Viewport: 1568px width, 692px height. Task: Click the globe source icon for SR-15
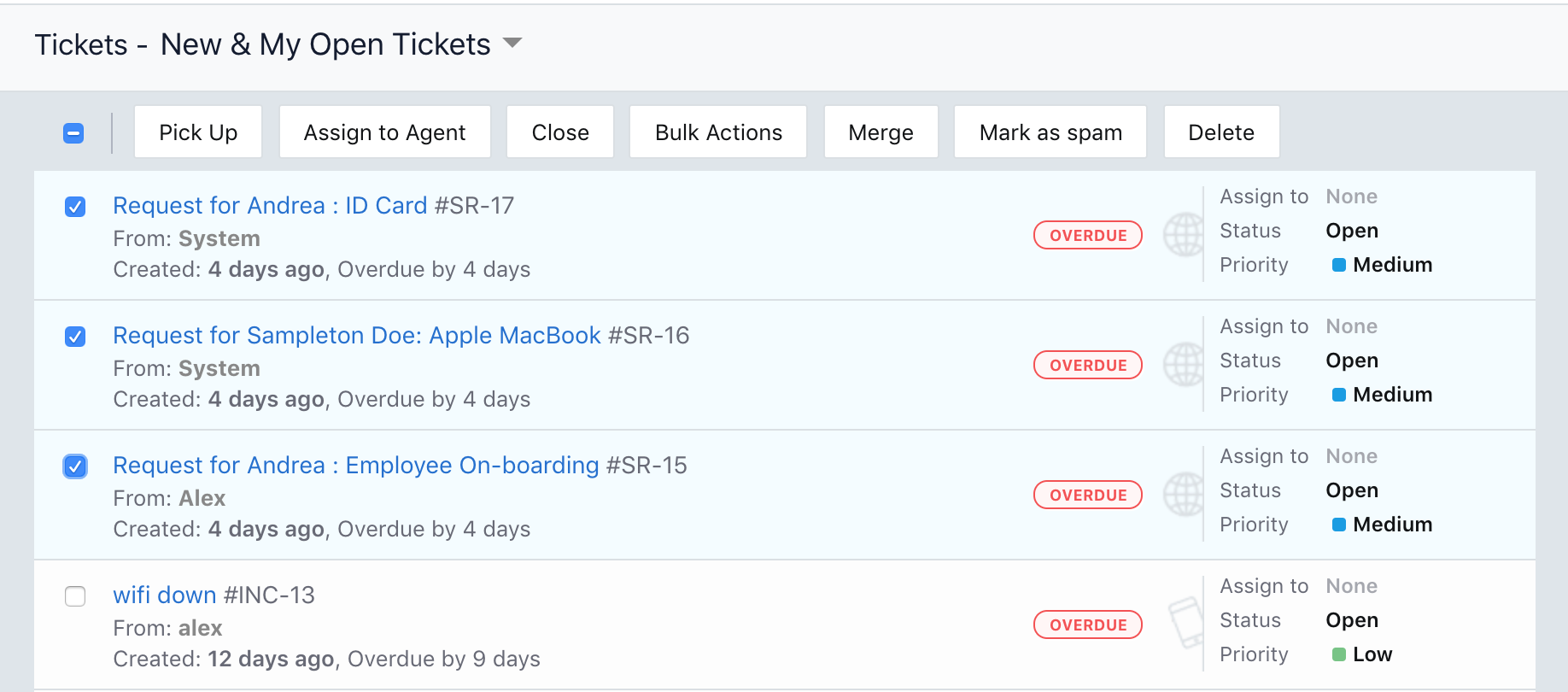(x=1183, y=495)
